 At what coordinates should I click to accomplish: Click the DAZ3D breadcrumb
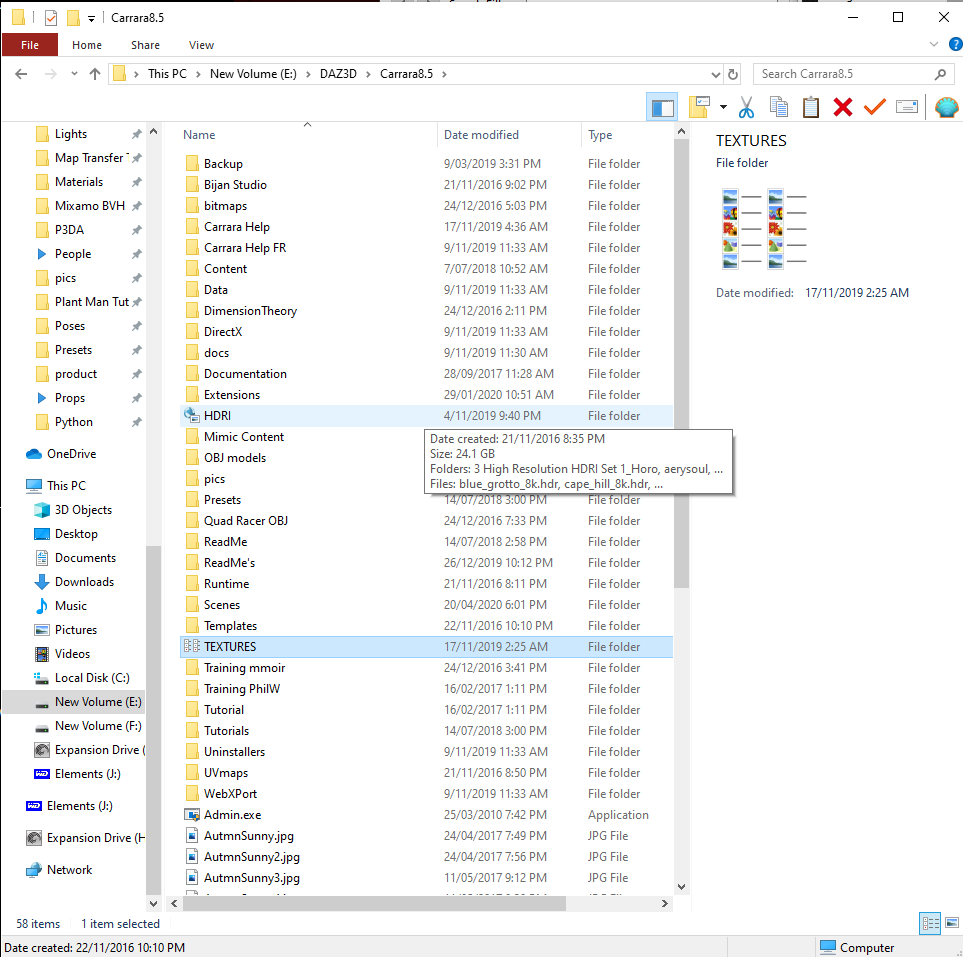click(x=338, y=74)
